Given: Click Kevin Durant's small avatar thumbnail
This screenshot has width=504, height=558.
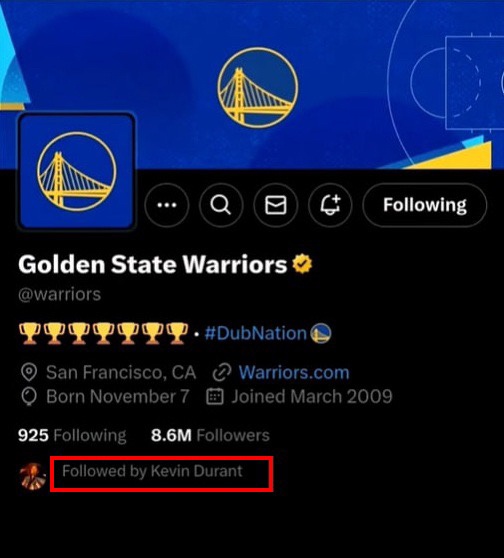Looking at the screenshot, I should 33,476.
